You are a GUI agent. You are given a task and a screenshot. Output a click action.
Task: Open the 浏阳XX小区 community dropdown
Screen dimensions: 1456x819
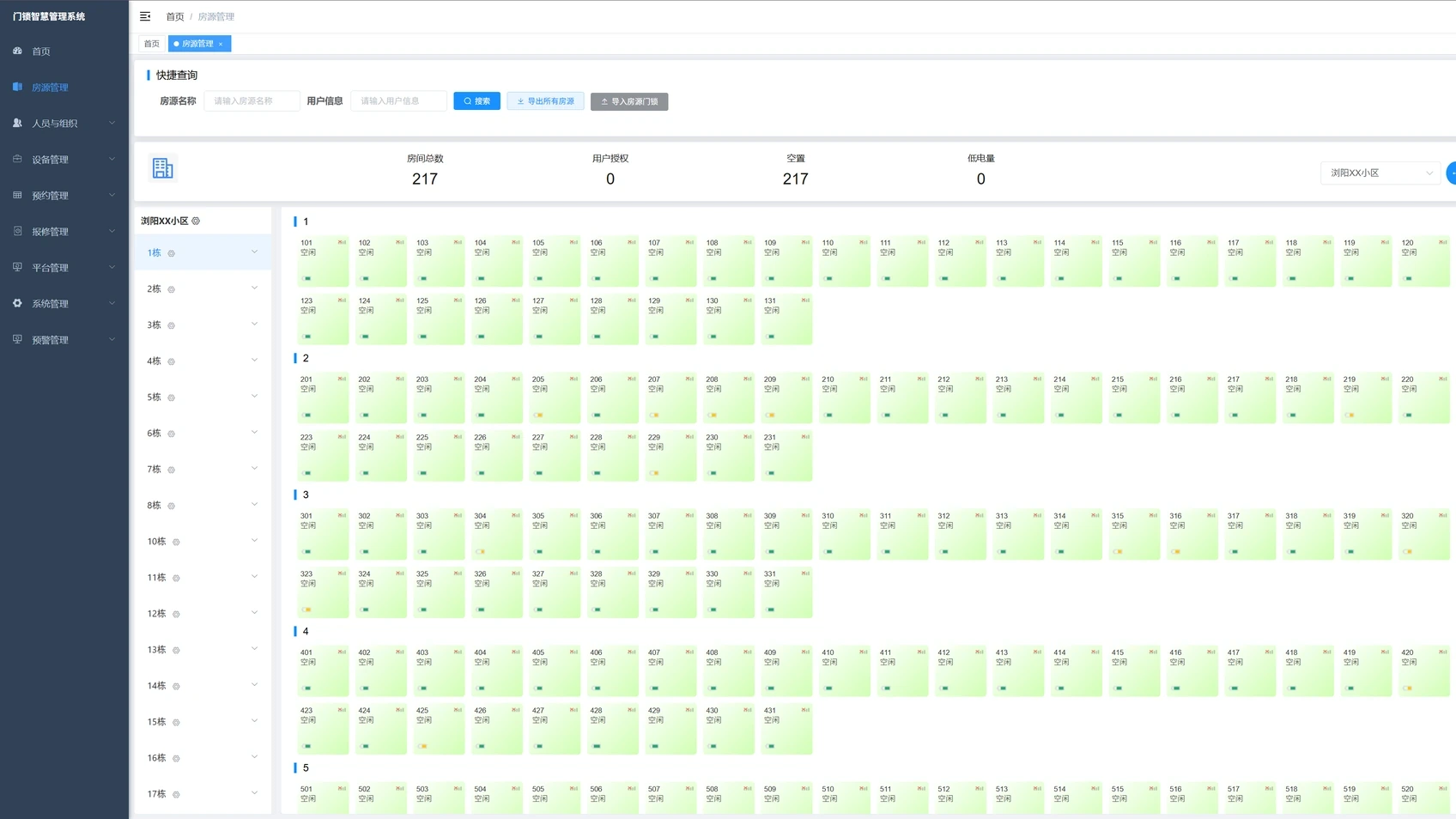point(1380,173)
